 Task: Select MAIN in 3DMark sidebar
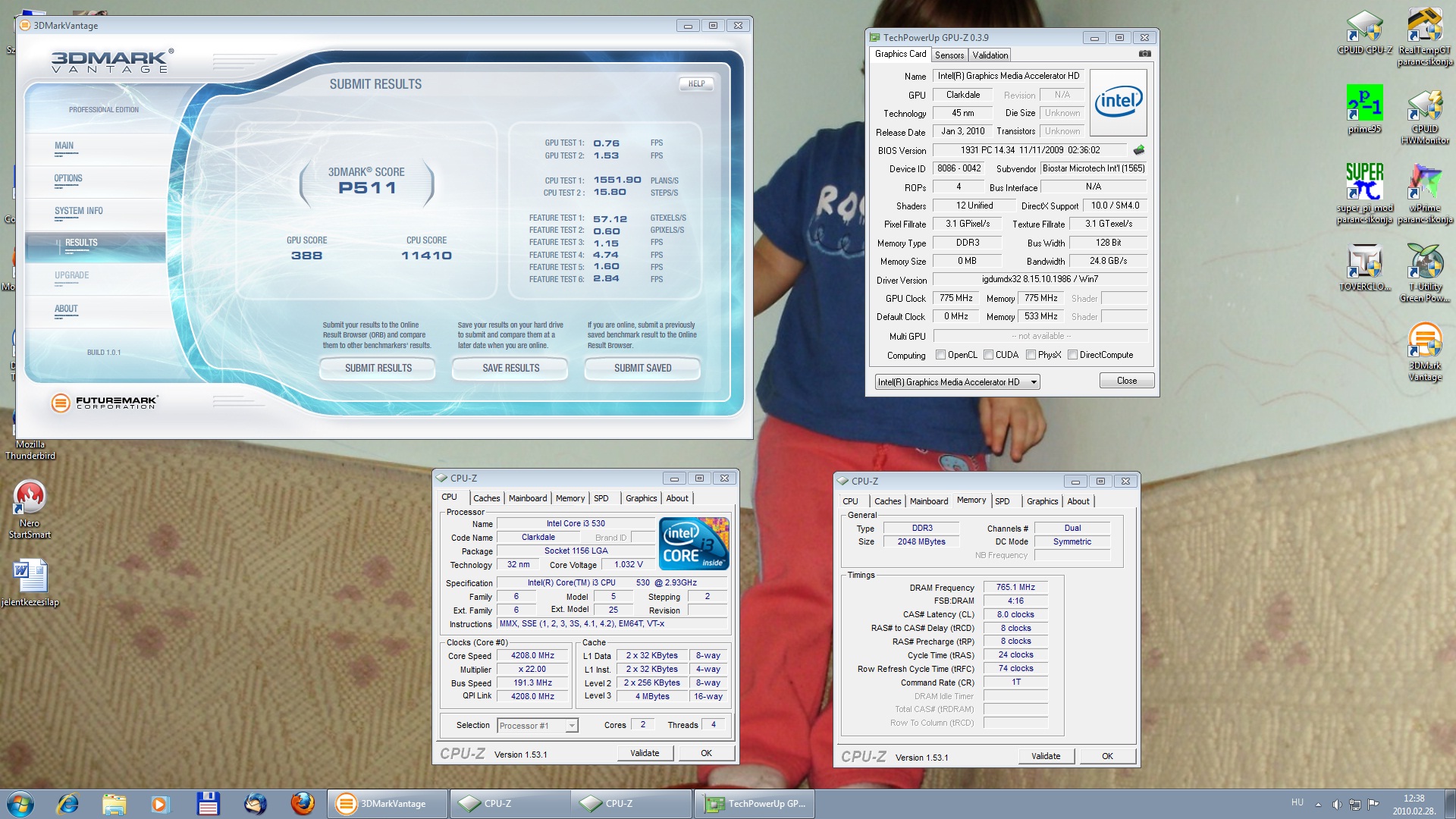point(64,146)
